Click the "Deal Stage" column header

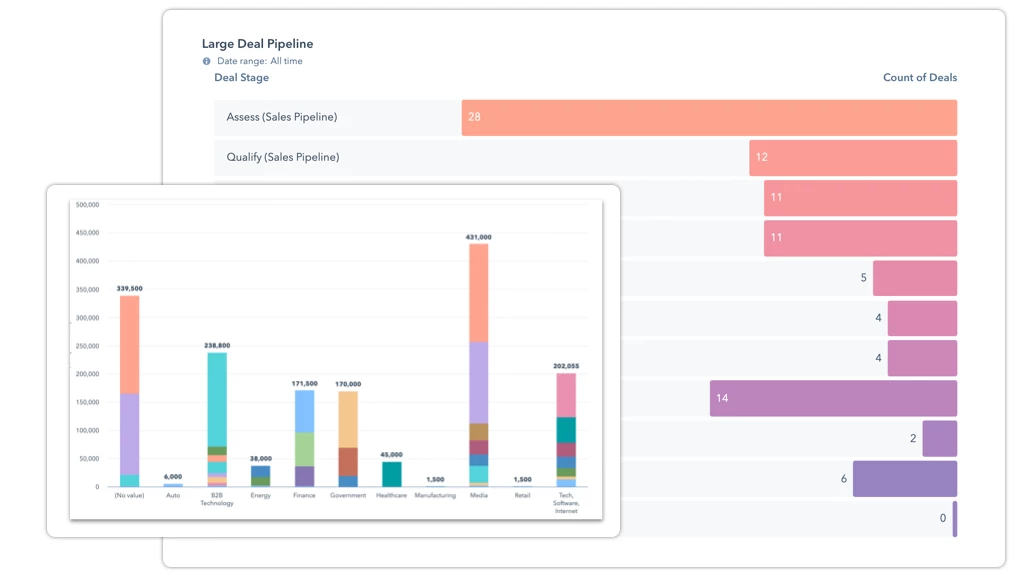click(241, 77)
